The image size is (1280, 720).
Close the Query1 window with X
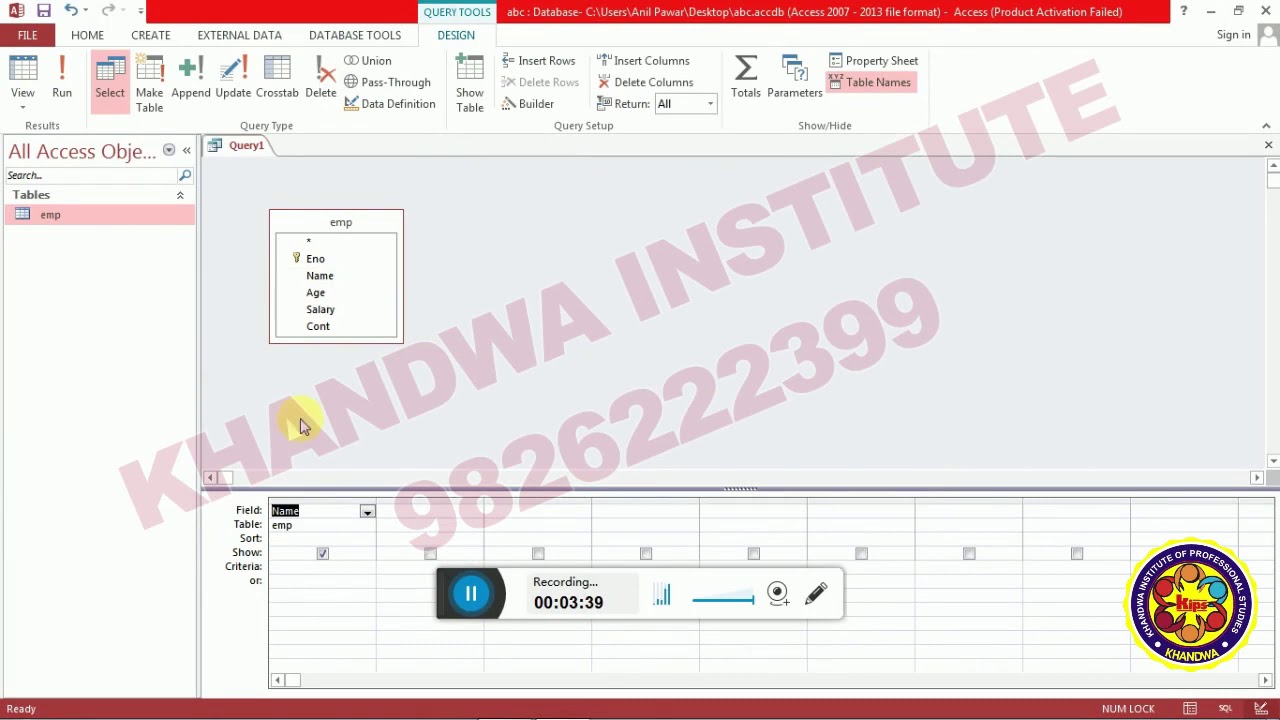coord(1268,146)
